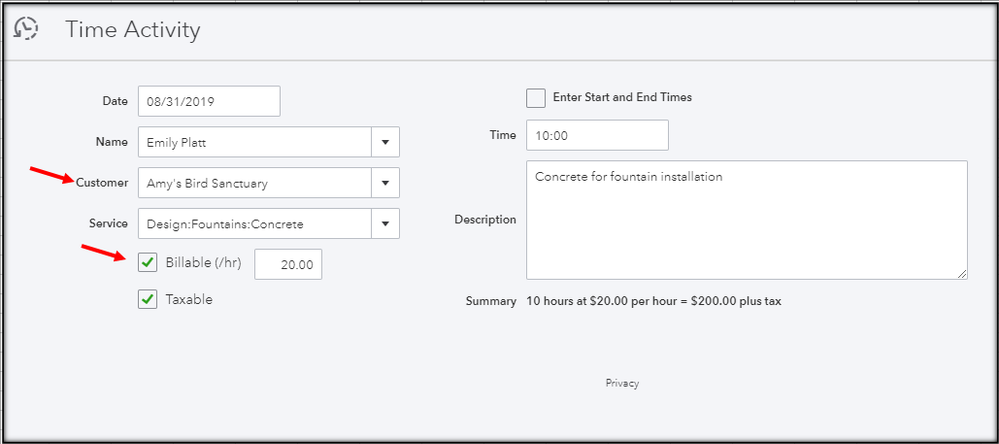Toggle the Billable (/hr) checkbox
Image resolution: width=999 pixels, height=444 pixels.
point(147,262)
